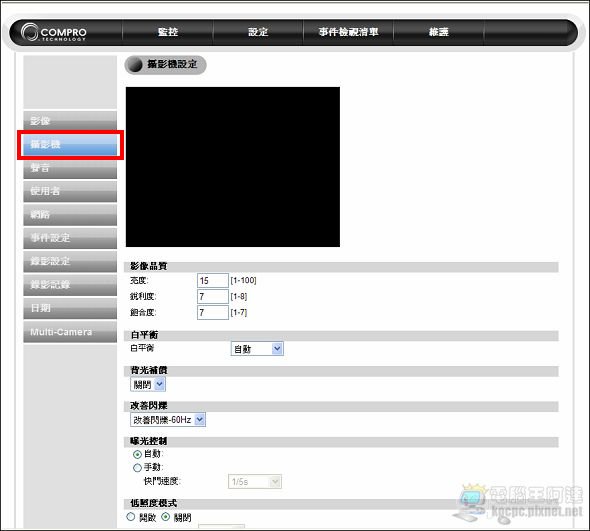Open the 事件檢視清單 menu
Screen dimensions: 590x531
(x=348, y=32)
